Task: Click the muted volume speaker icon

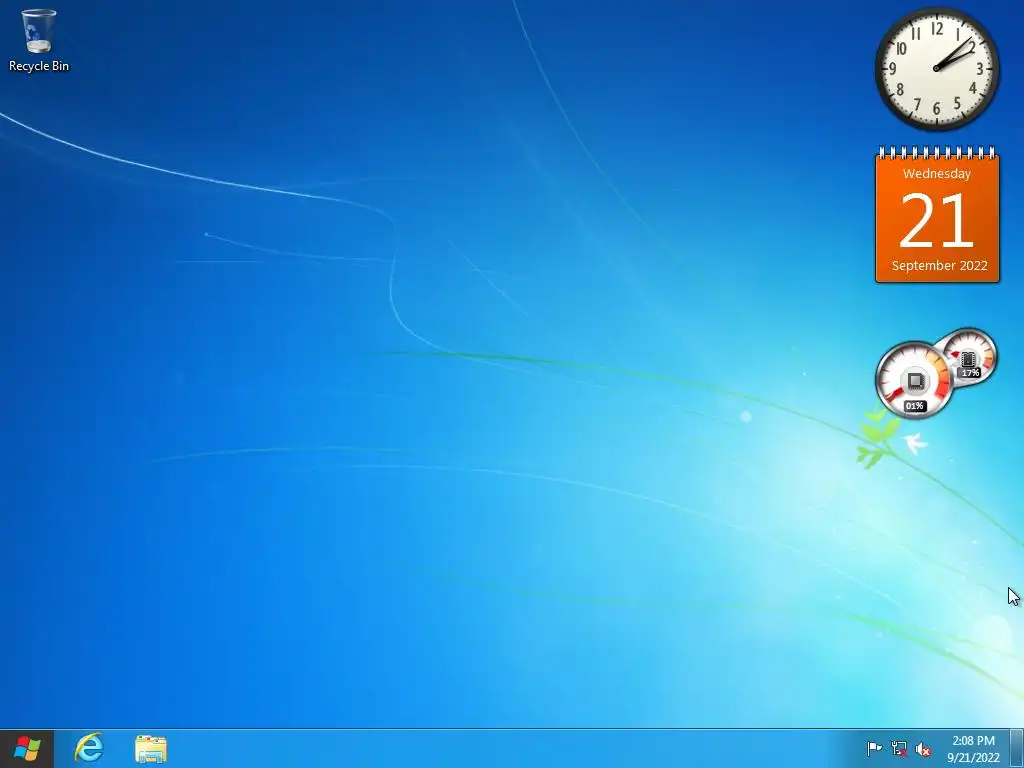Action: point(923,749)
